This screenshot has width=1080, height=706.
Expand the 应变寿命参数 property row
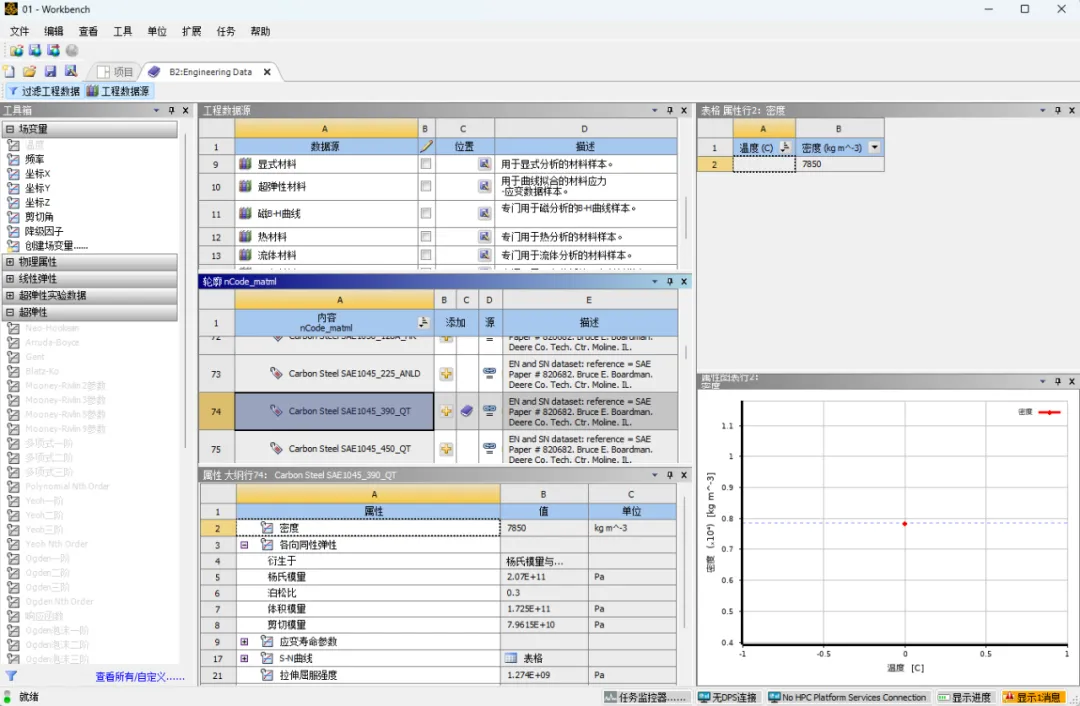pos(244,642)
